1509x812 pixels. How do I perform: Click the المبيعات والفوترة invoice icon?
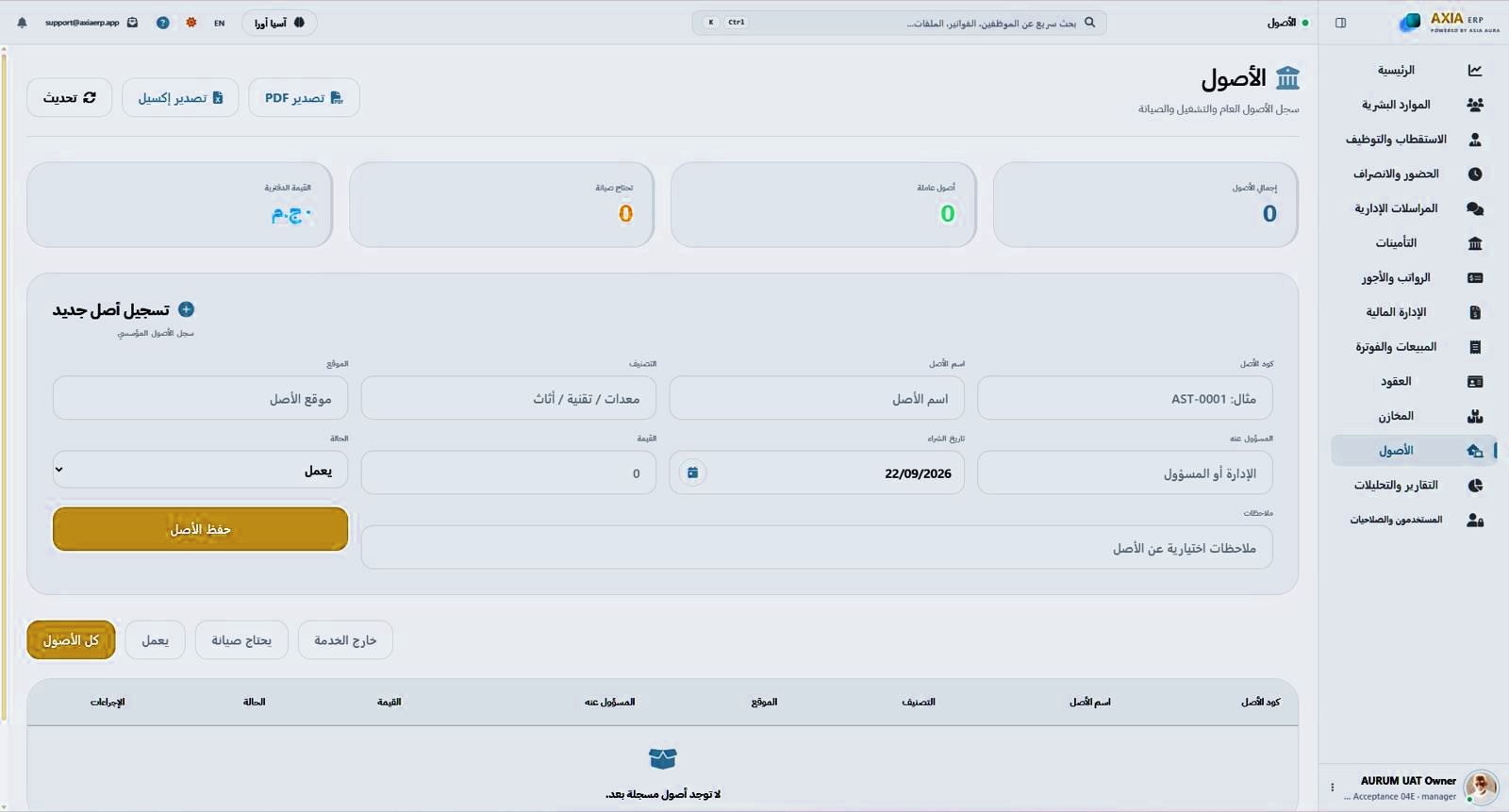coord(1475,347)
